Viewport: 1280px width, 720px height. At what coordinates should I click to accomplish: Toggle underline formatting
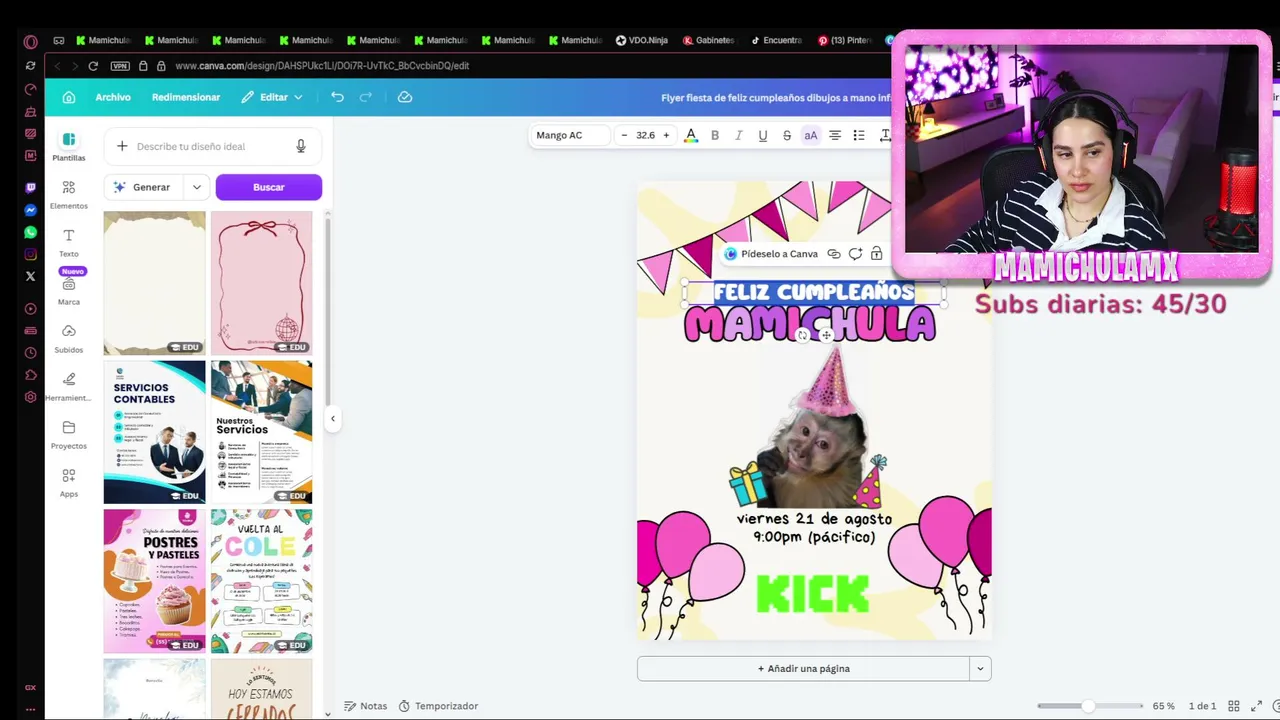[763, 135]
